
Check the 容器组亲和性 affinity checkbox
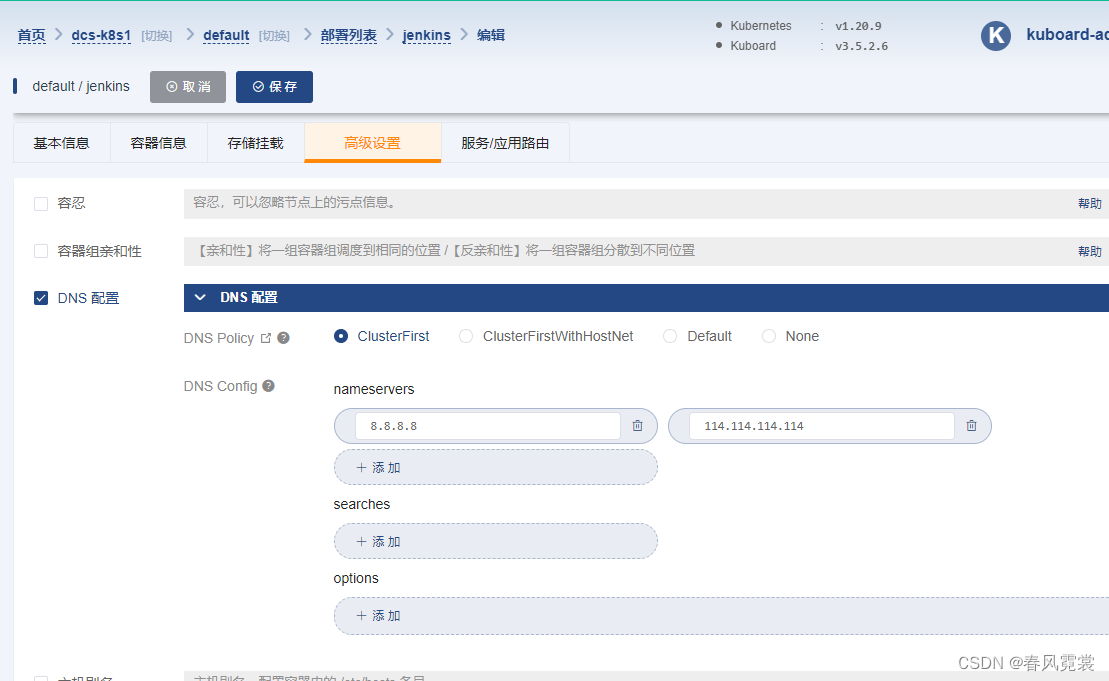40,251
